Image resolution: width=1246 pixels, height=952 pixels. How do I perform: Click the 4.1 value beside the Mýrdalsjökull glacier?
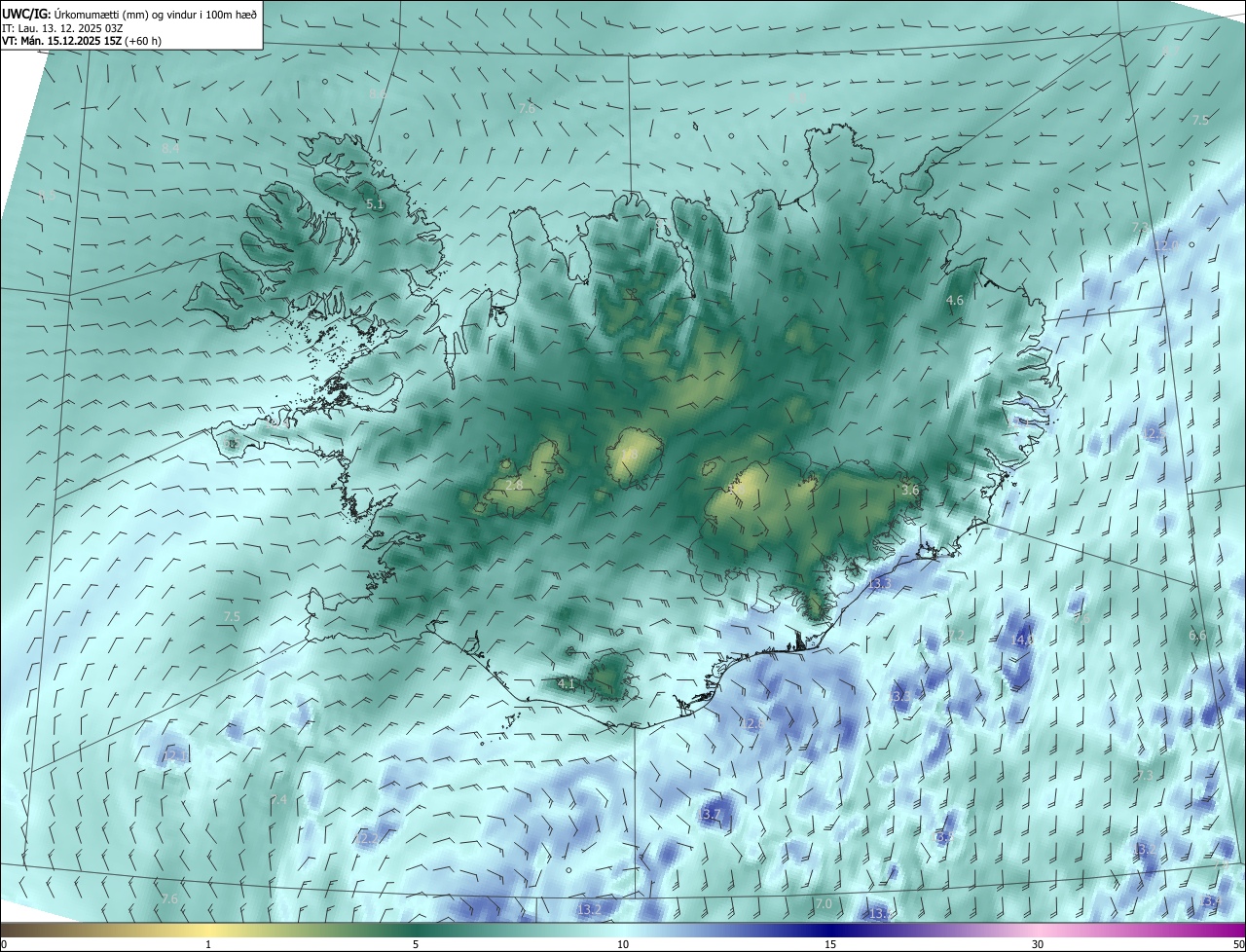[567, 684]
